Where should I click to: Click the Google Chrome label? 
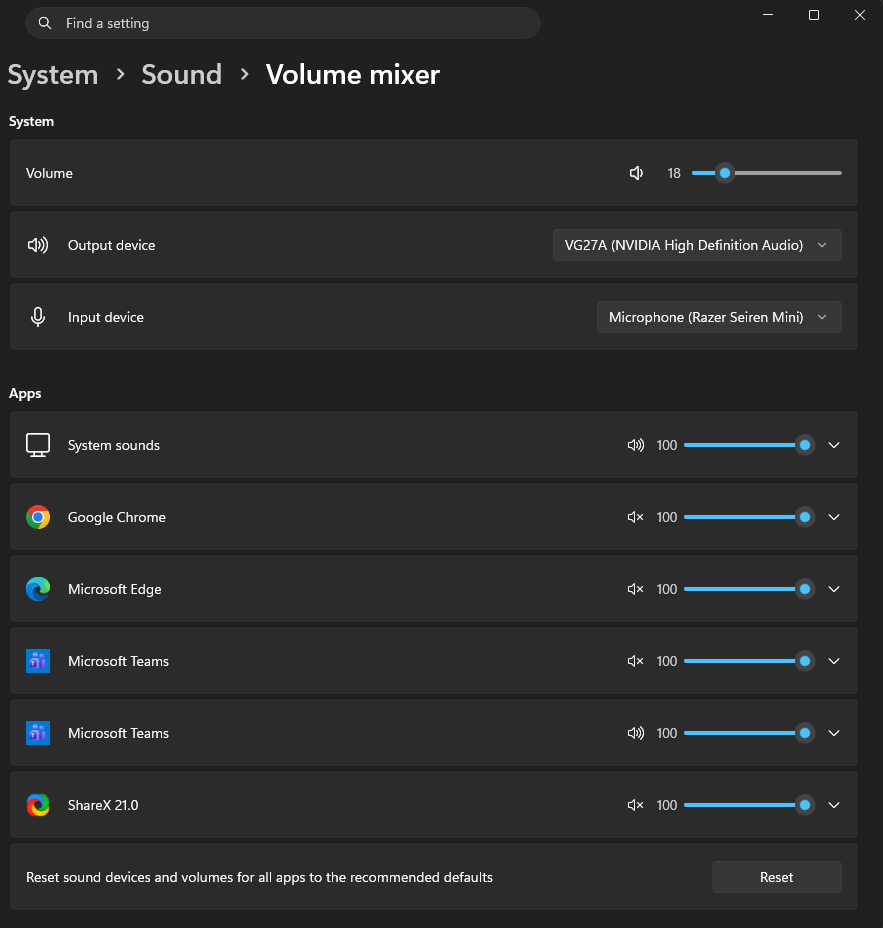click(117, 517)
